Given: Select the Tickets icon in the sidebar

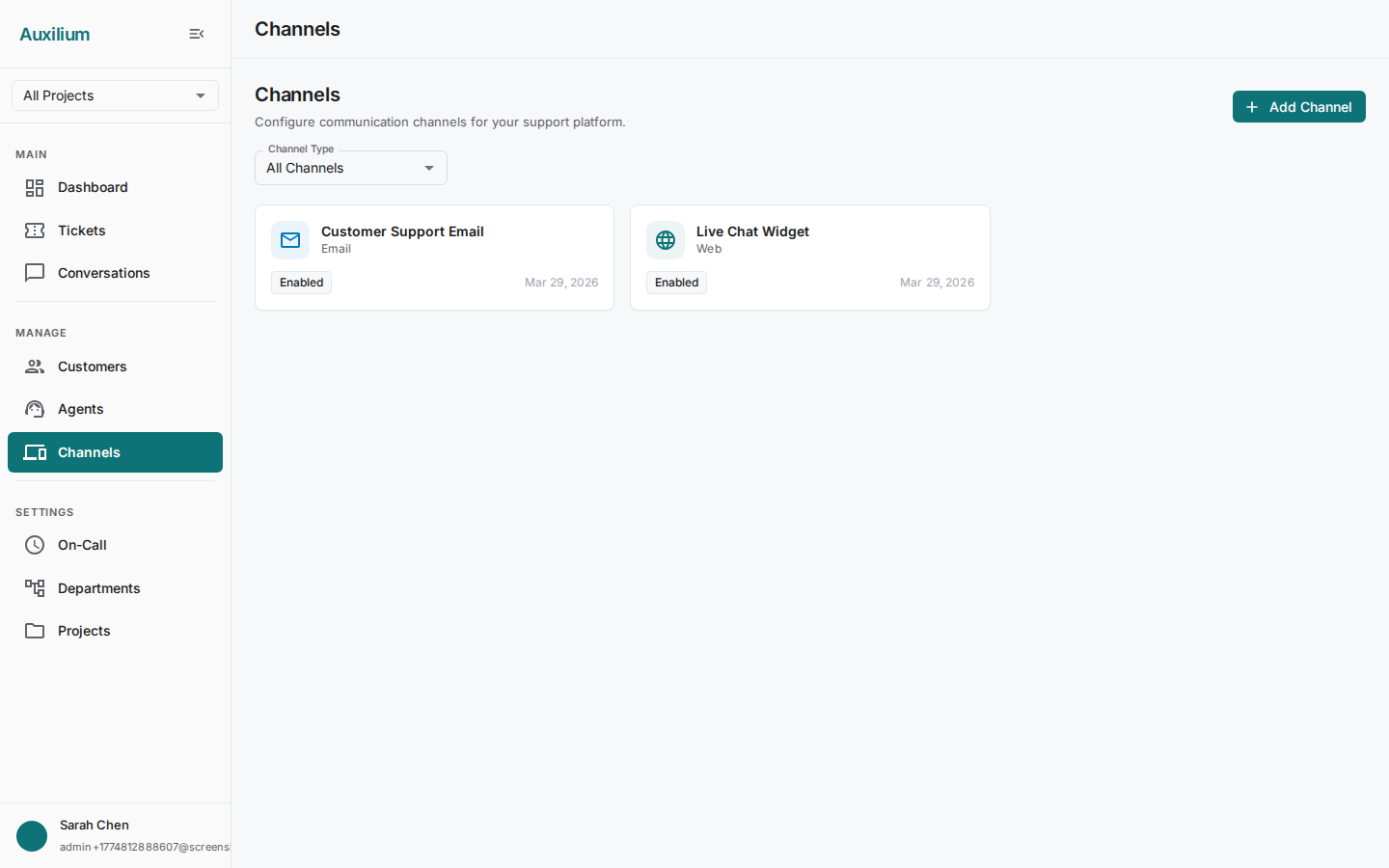Looking at the screenshot, I should click(35, 231).
